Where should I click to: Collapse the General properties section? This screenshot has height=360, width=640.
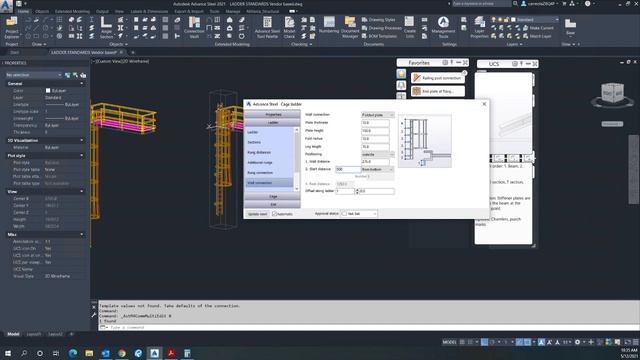pos(82,83)
